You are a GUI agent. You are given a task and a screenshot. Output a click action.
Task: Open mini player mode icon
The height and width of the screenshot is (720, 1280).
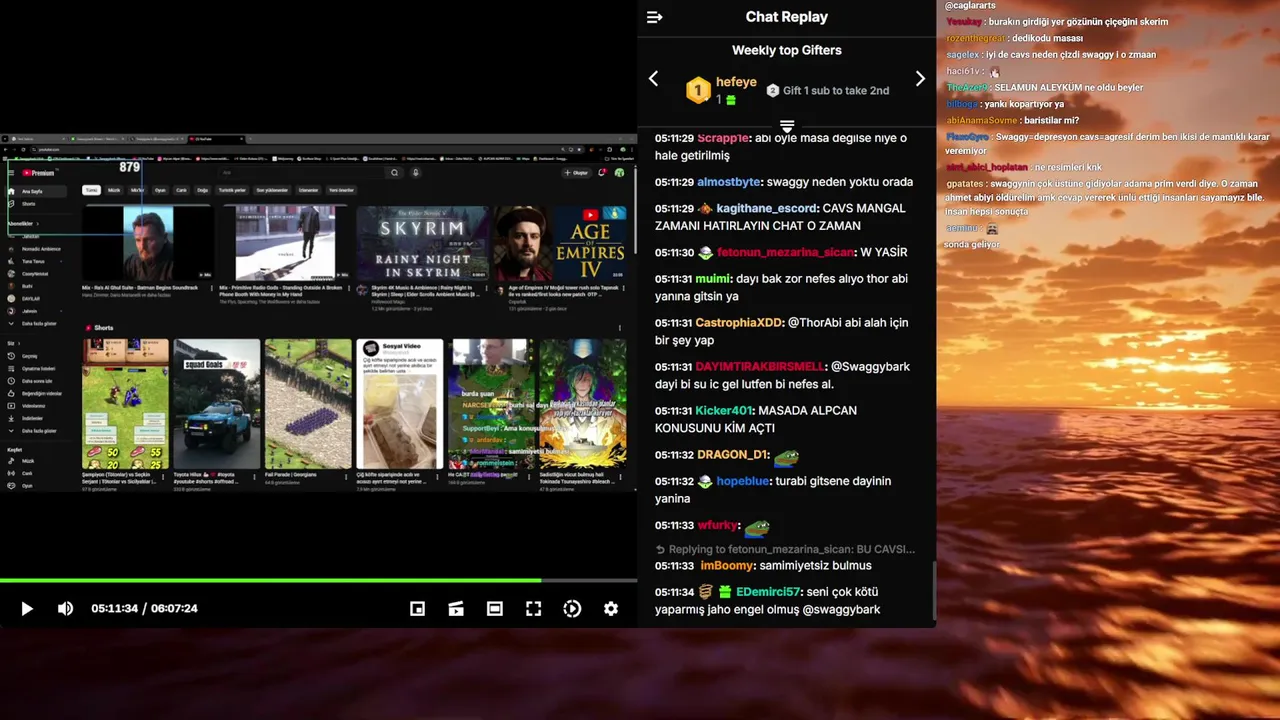(x=417, y=608)
